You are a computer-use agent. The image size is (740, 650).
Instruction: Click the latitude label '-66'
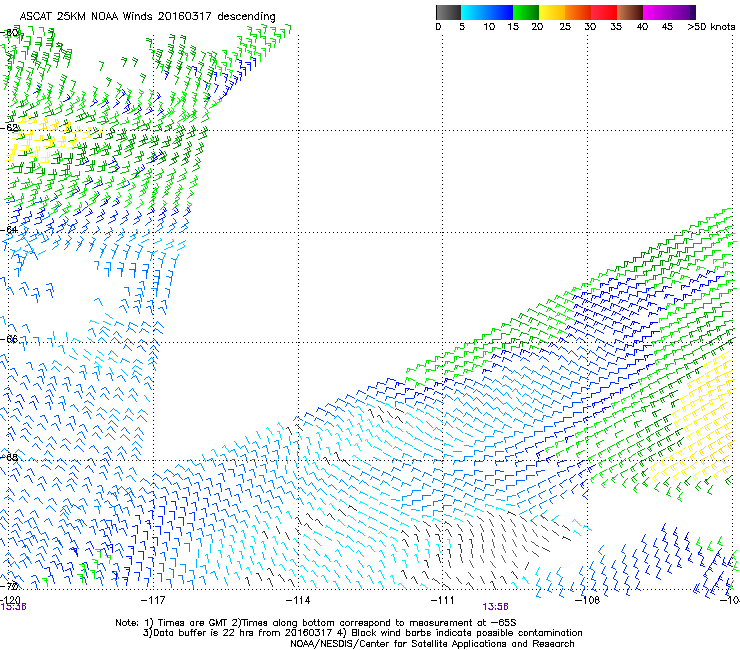pyautogui.click(x=10, y=339)
